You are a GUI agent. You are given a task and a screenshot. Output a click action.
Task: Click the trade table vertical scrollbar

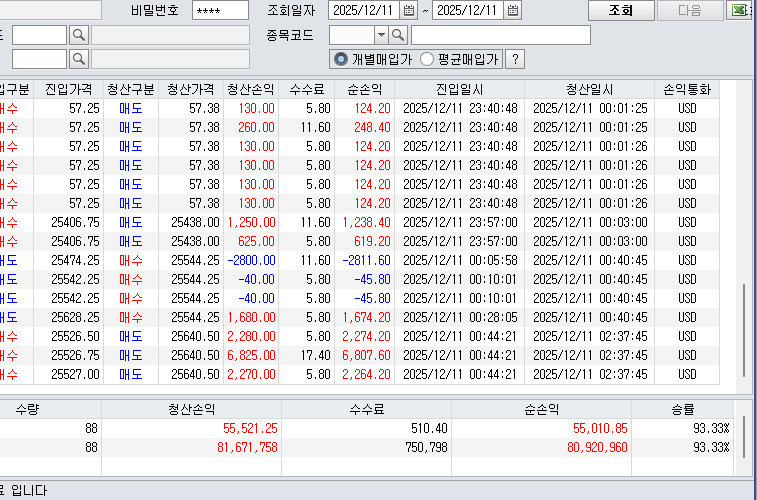coord(743,236)
